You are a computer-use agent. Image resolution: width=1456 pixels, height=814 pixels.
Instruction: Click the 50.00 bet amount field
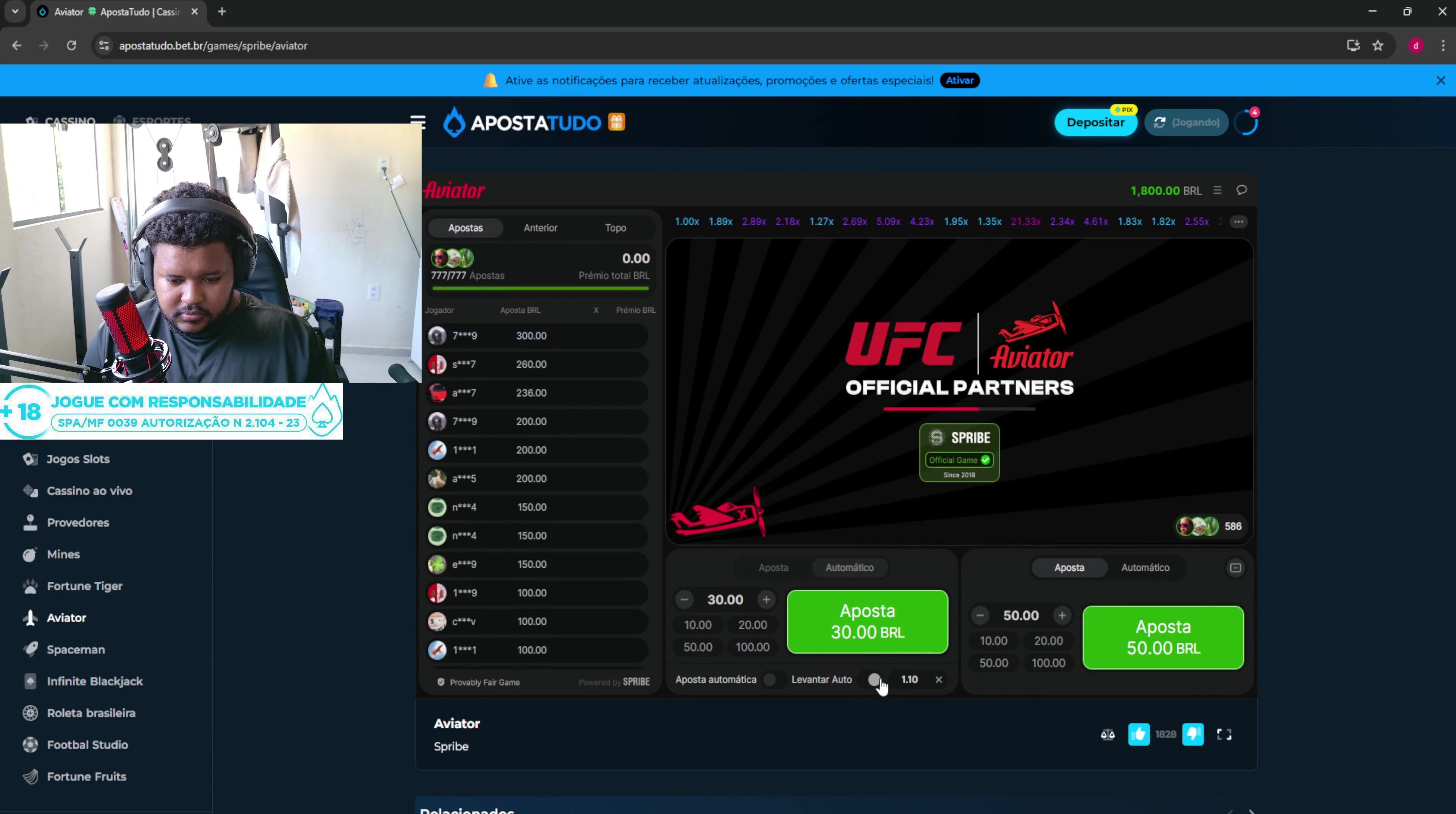click(x=1021, y=615)
